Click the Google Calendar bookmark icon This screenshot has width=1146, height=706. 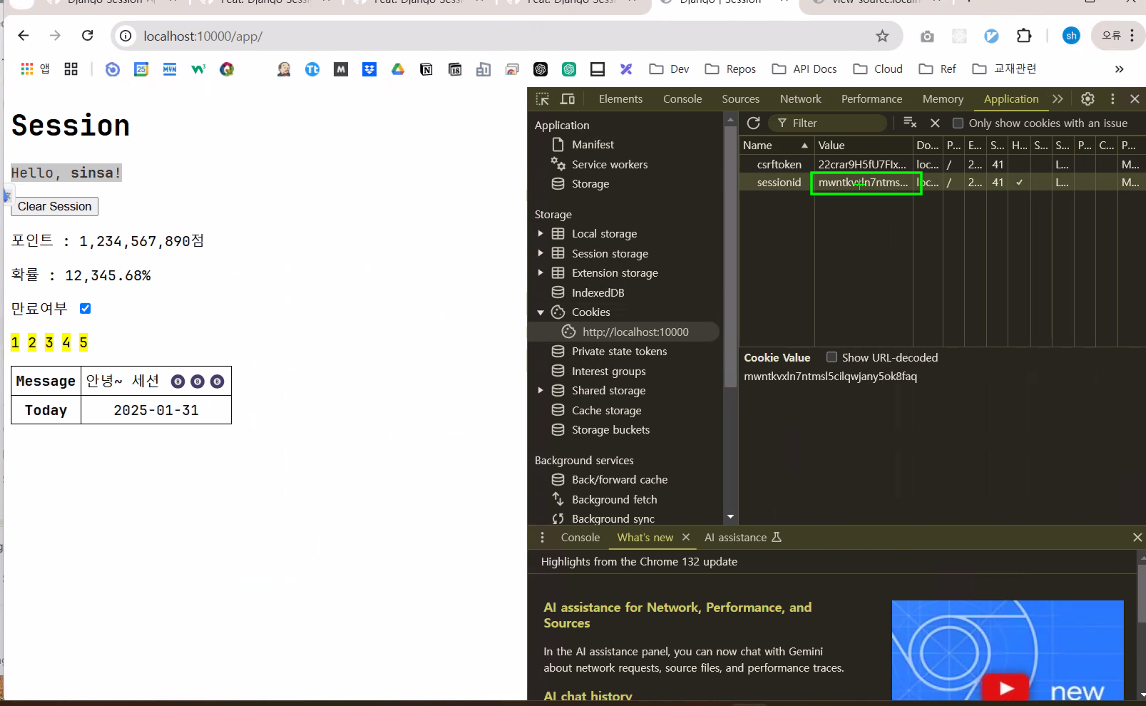click(141, 69)
